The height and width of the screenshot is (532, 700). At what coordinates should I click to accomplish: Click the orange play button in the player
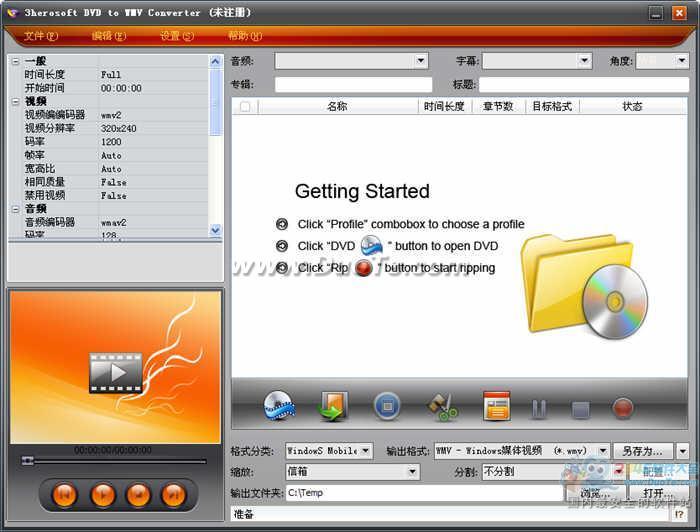[x=103, y=495]
